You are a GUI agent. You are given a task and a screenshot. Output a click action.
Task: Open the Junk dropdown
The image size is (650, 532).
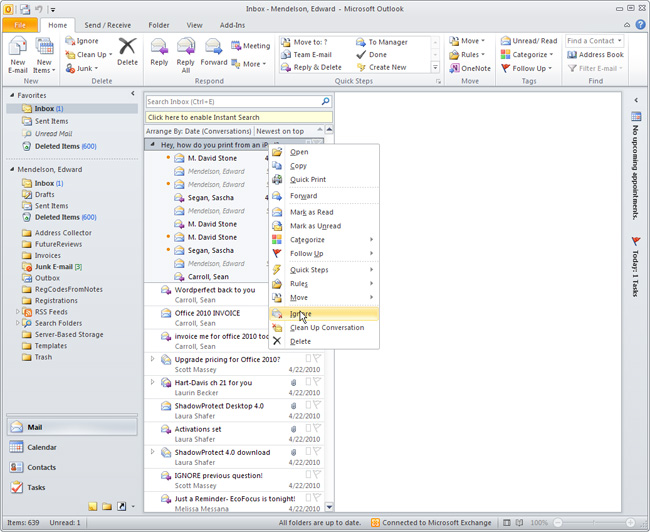coord(82,68)
